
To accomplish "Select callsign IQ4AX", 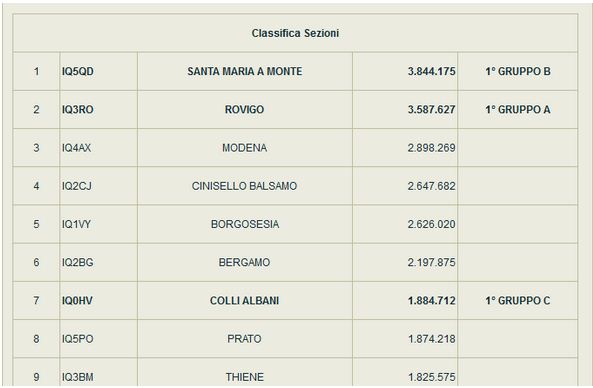I will point(76,148).
